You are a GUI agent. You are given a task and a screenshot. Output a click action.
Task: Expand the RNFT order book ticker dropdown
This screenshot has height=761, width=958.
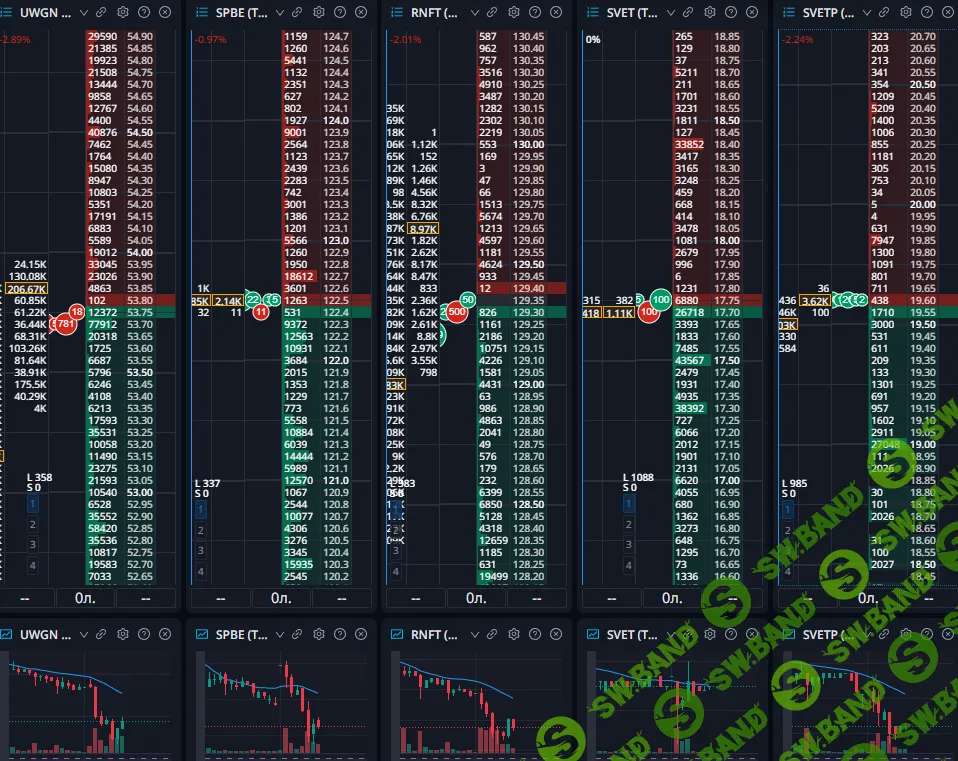click(x=474, y=13)
